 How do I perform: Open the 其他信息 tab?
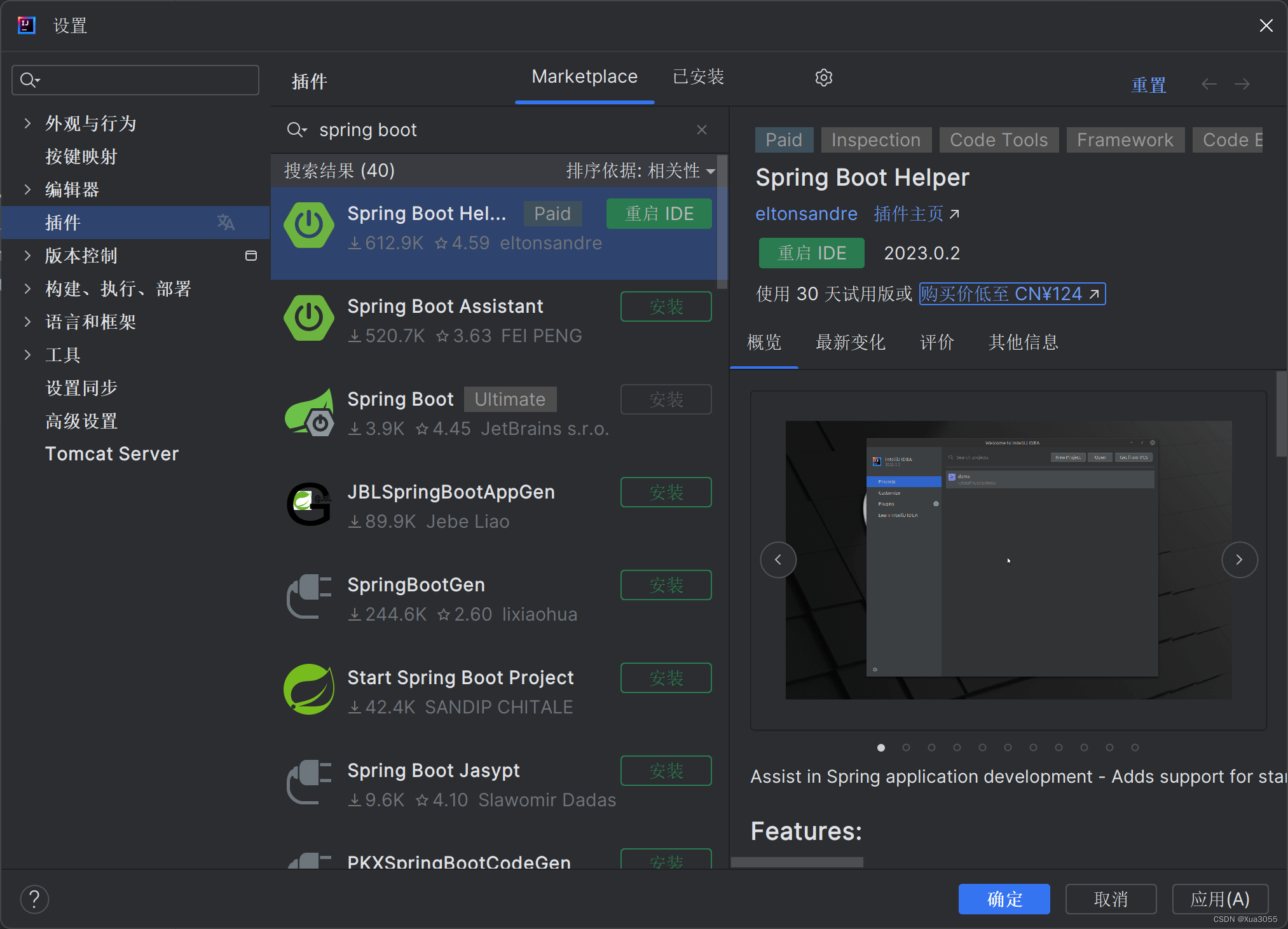point(1023,343)
